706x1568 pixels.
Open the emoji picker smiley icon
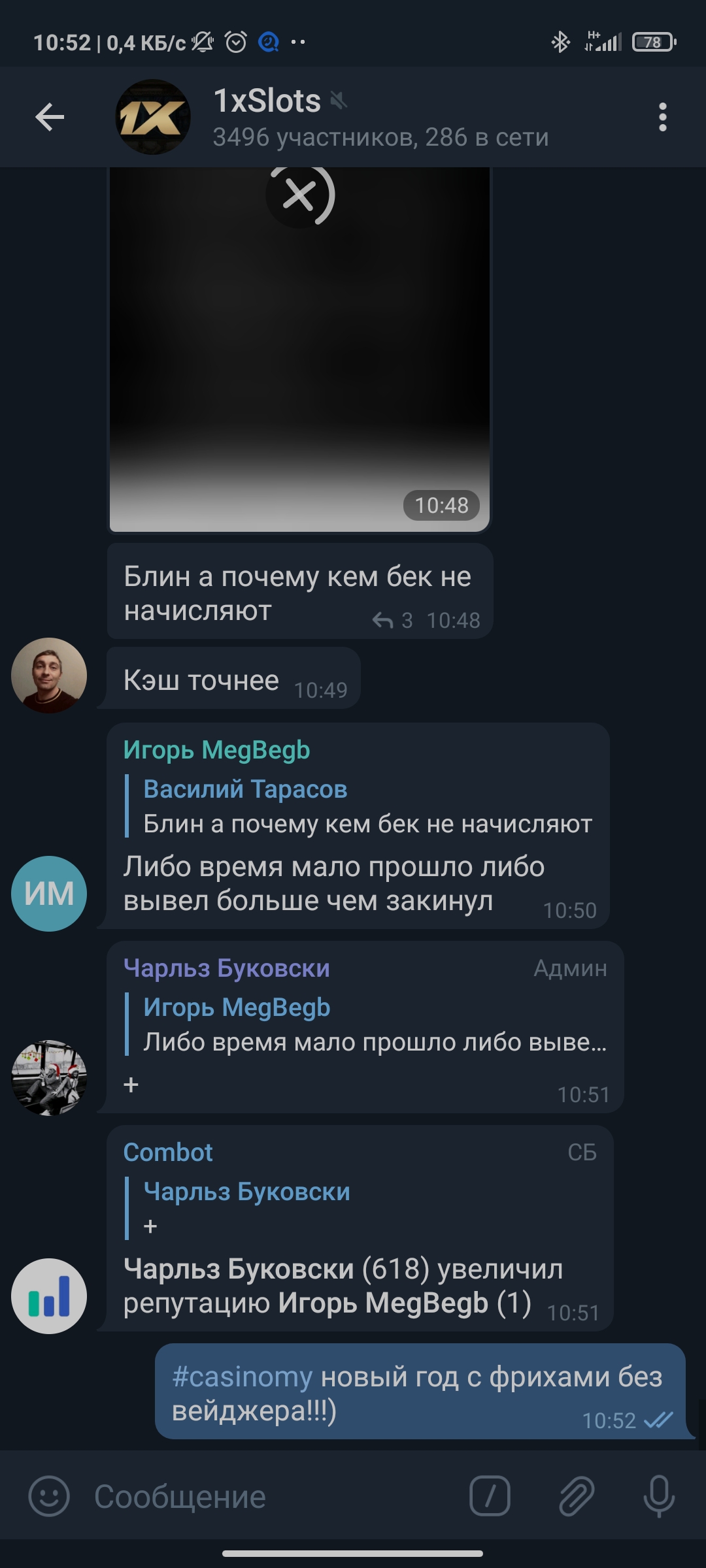click(x=49, y=1496)
